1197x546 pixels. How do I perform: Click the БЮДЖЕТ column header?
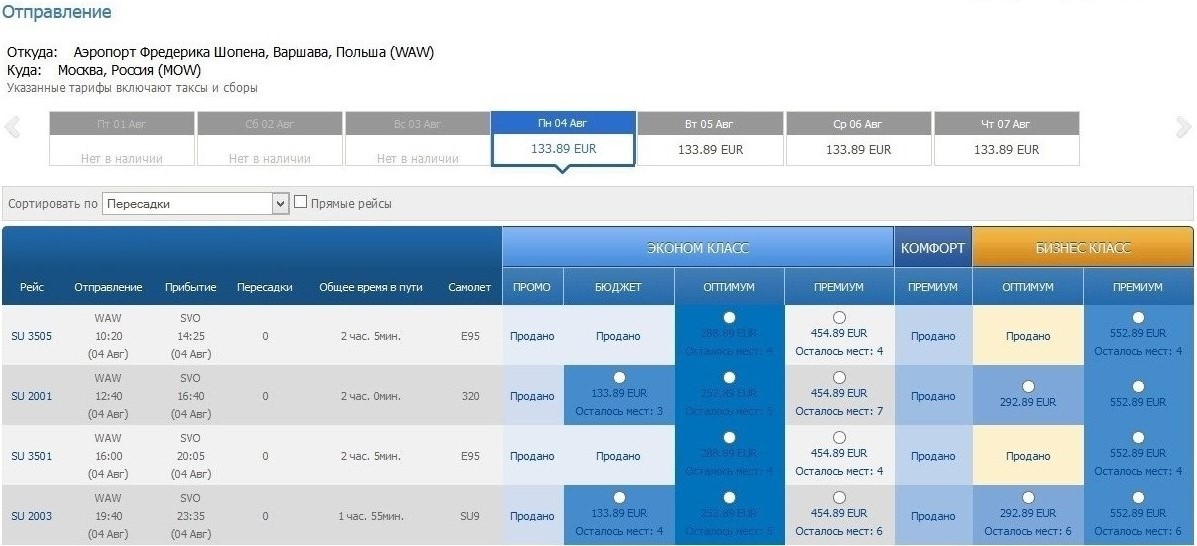(x=618, y=287)
